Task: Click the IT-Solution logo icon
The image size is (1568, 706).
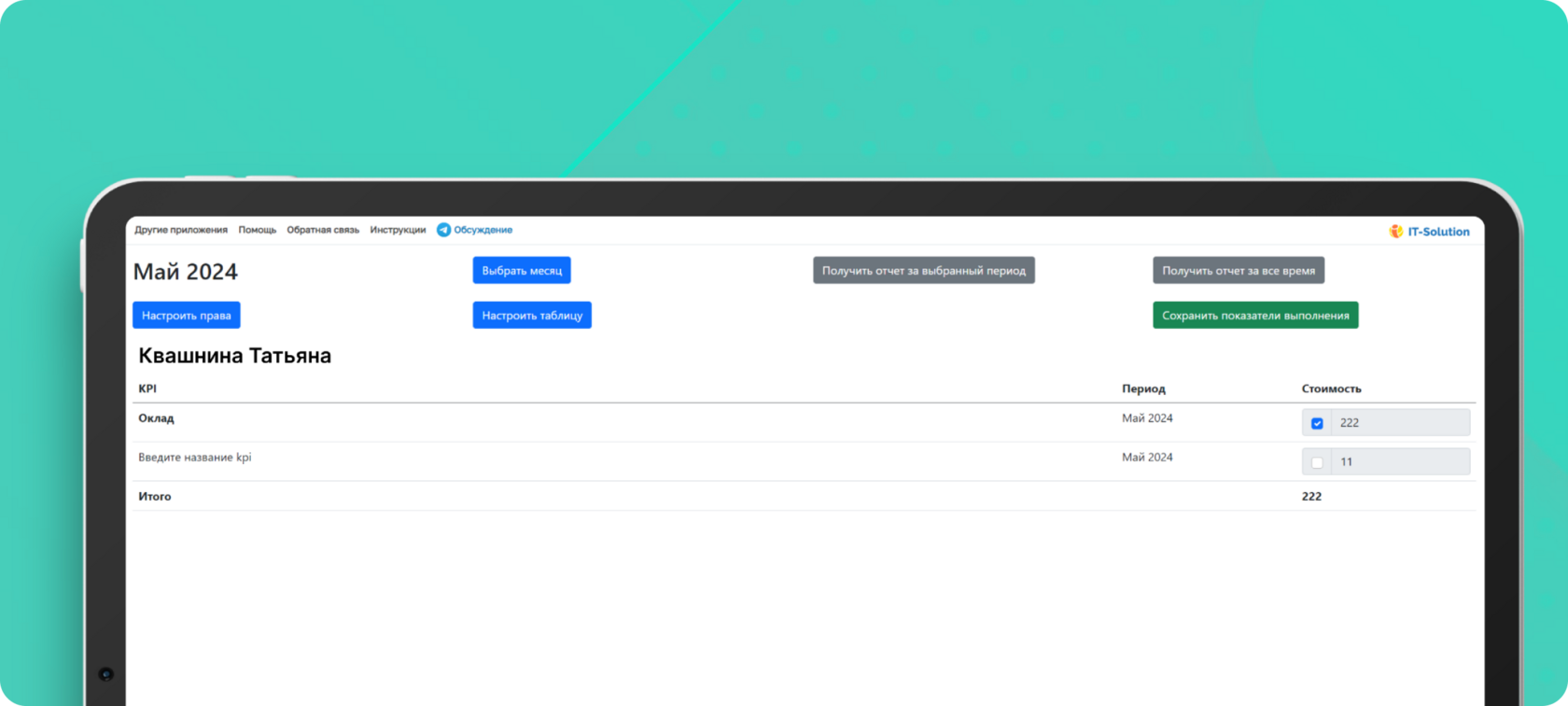Action: point(1396,232)
